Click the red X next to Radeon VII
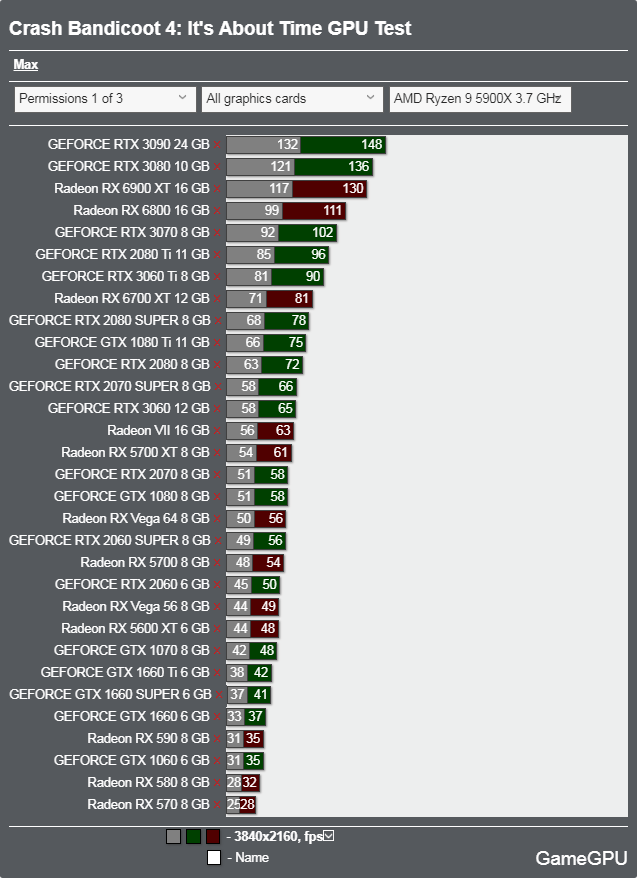Viewport: 637px width, 878px height. (x=217, y=431)
